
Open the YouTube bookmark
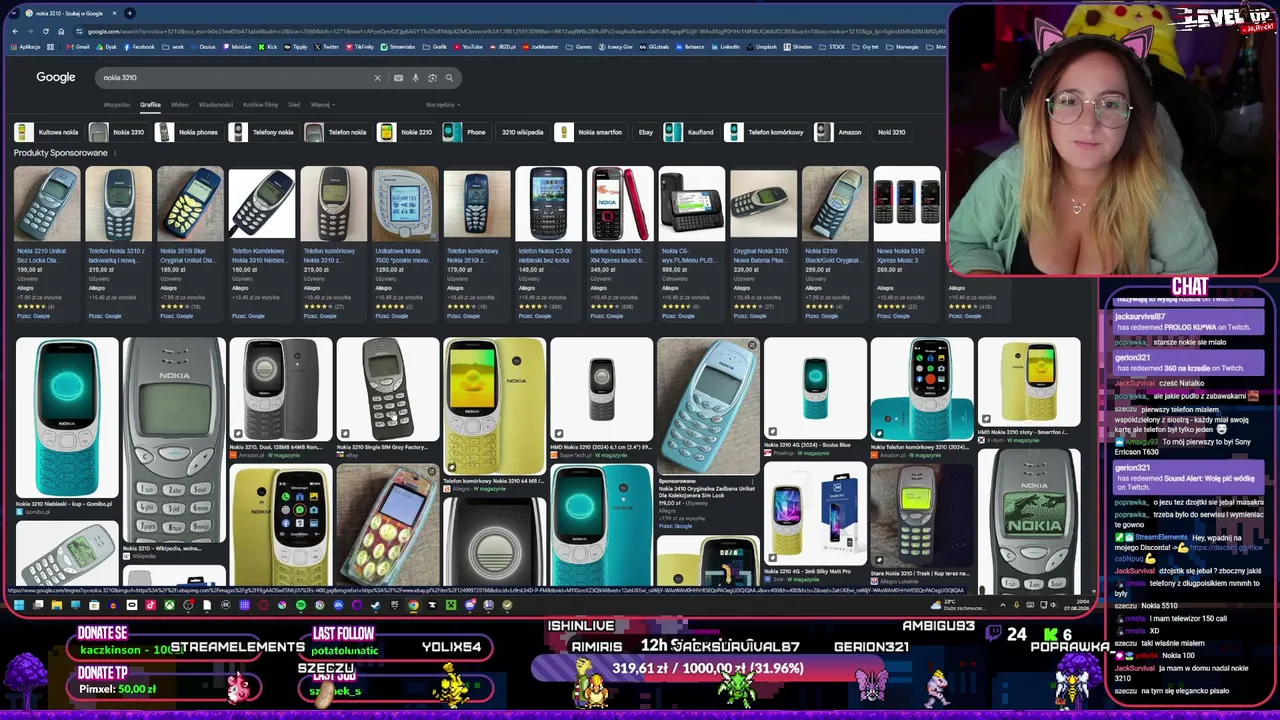click(470, 47)
